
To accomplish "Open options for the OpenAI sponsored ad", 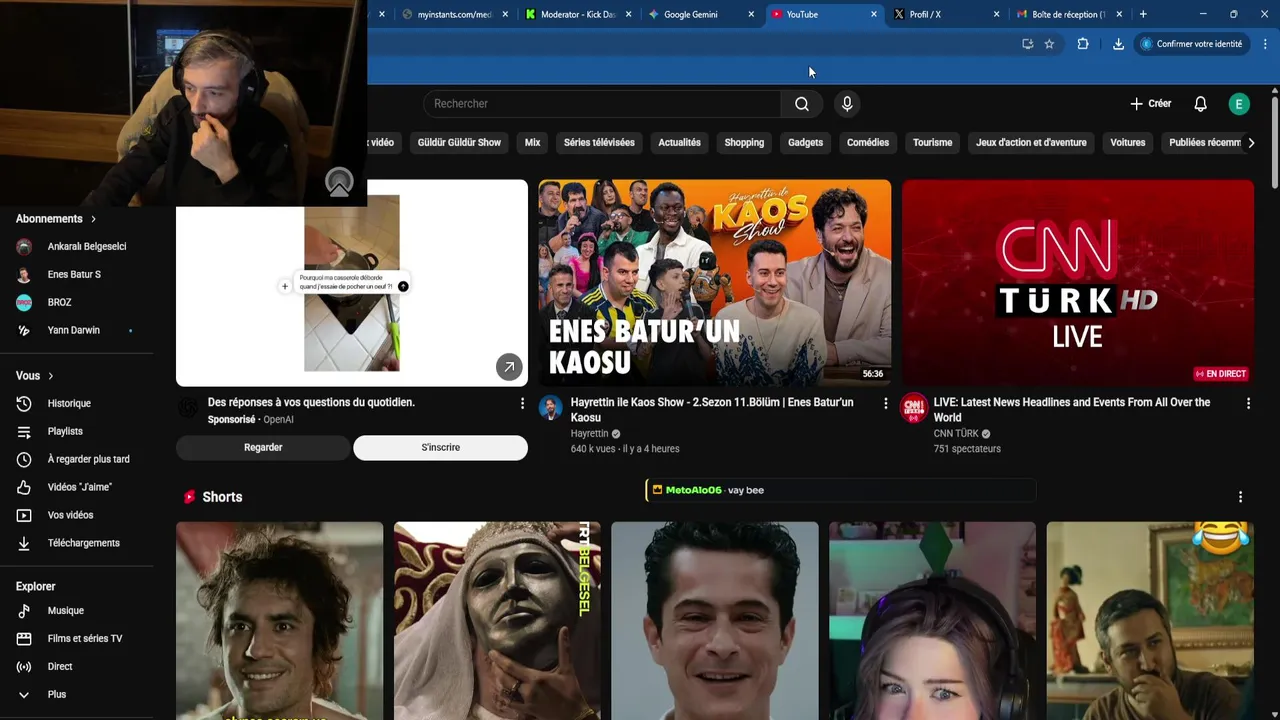I will coord(522,403).
